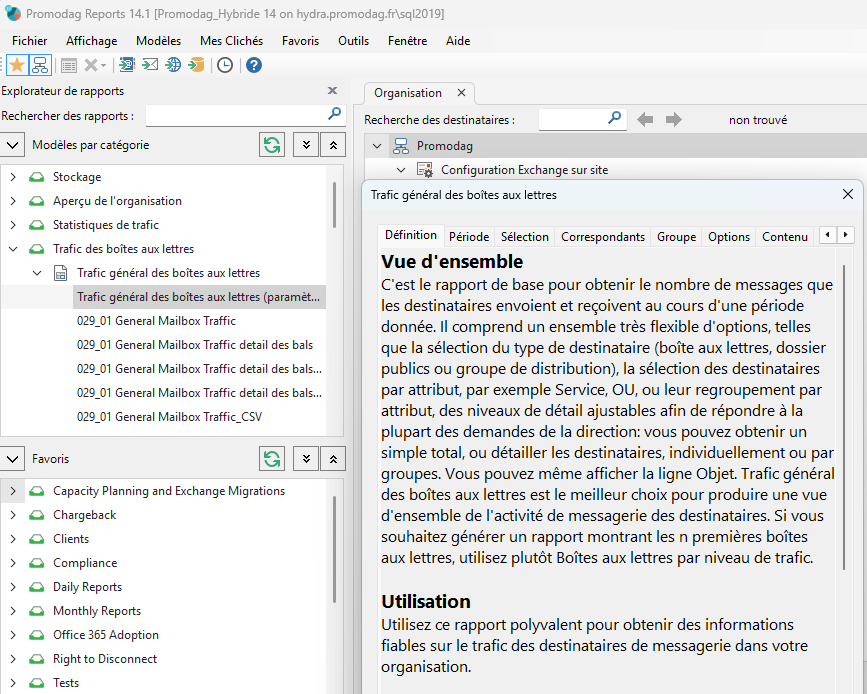Viewport: 867px width, 694px height.
Task: Click the magnifier in Rechercher des rapports
Action: pos(335,115)
